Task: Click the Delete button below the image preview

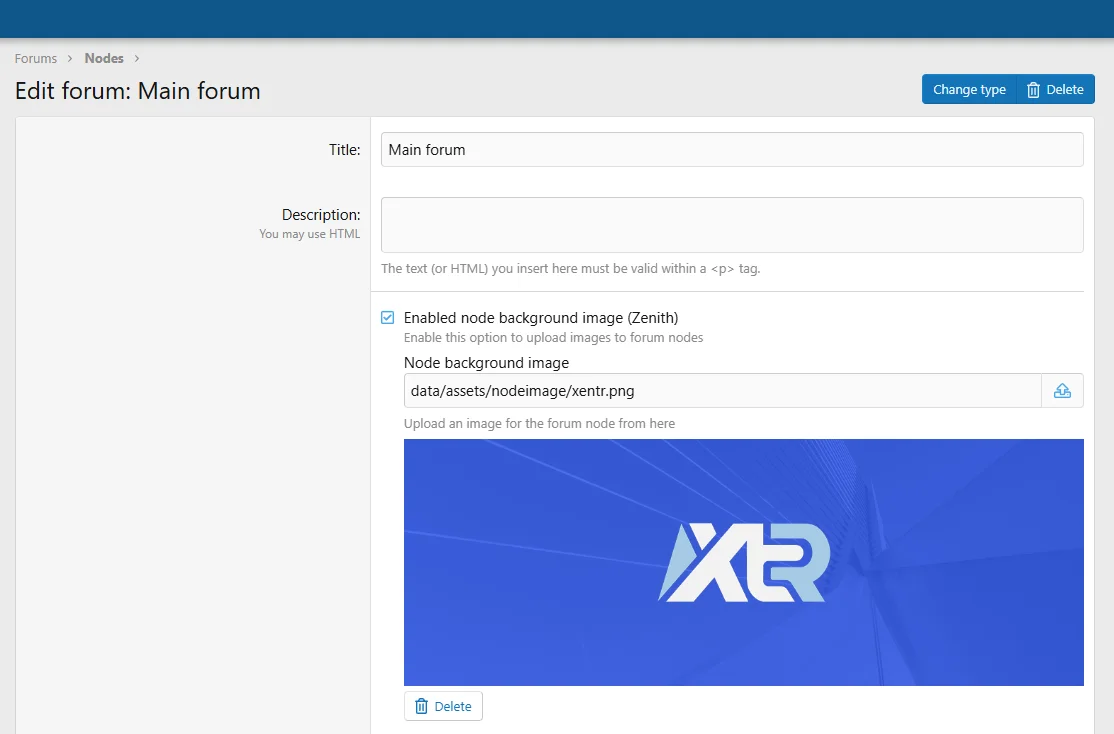Action: pos(443,706)
